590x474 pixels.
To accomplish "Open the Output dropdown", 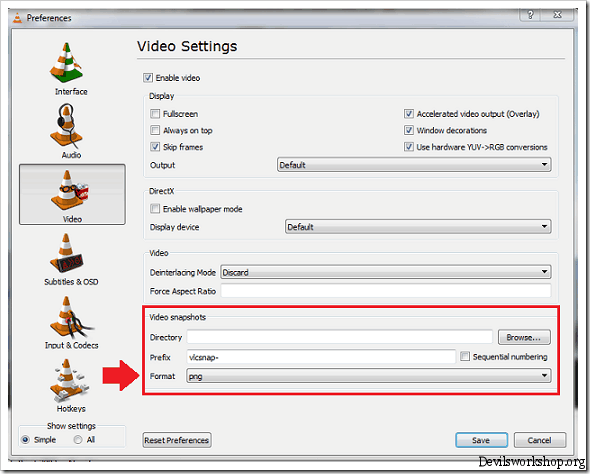I will 414,165.
